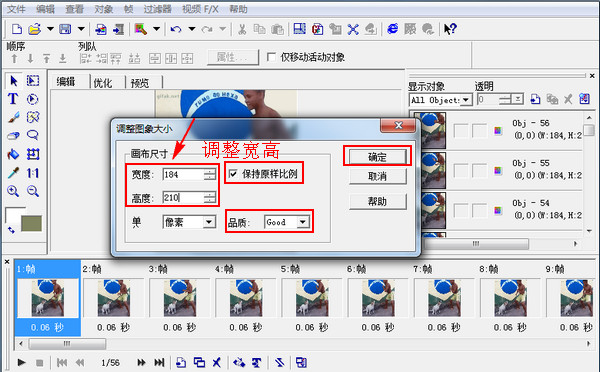Click the Zoom in magnifier tool
This screenshot has height=372, width=600.
click(13, 191)
